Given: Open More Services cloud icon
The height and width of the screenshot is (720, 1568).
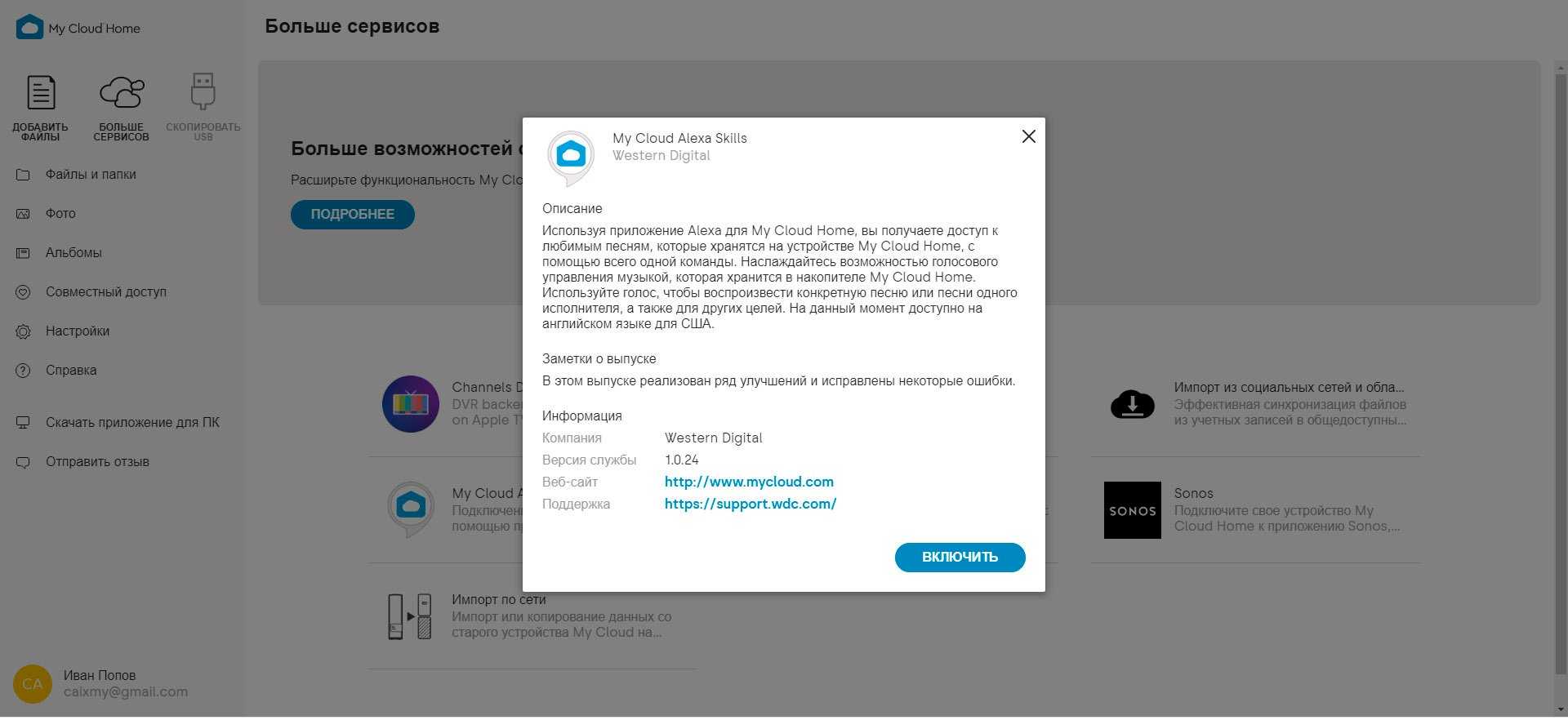Looking at the screenshot, I should 122,93.
